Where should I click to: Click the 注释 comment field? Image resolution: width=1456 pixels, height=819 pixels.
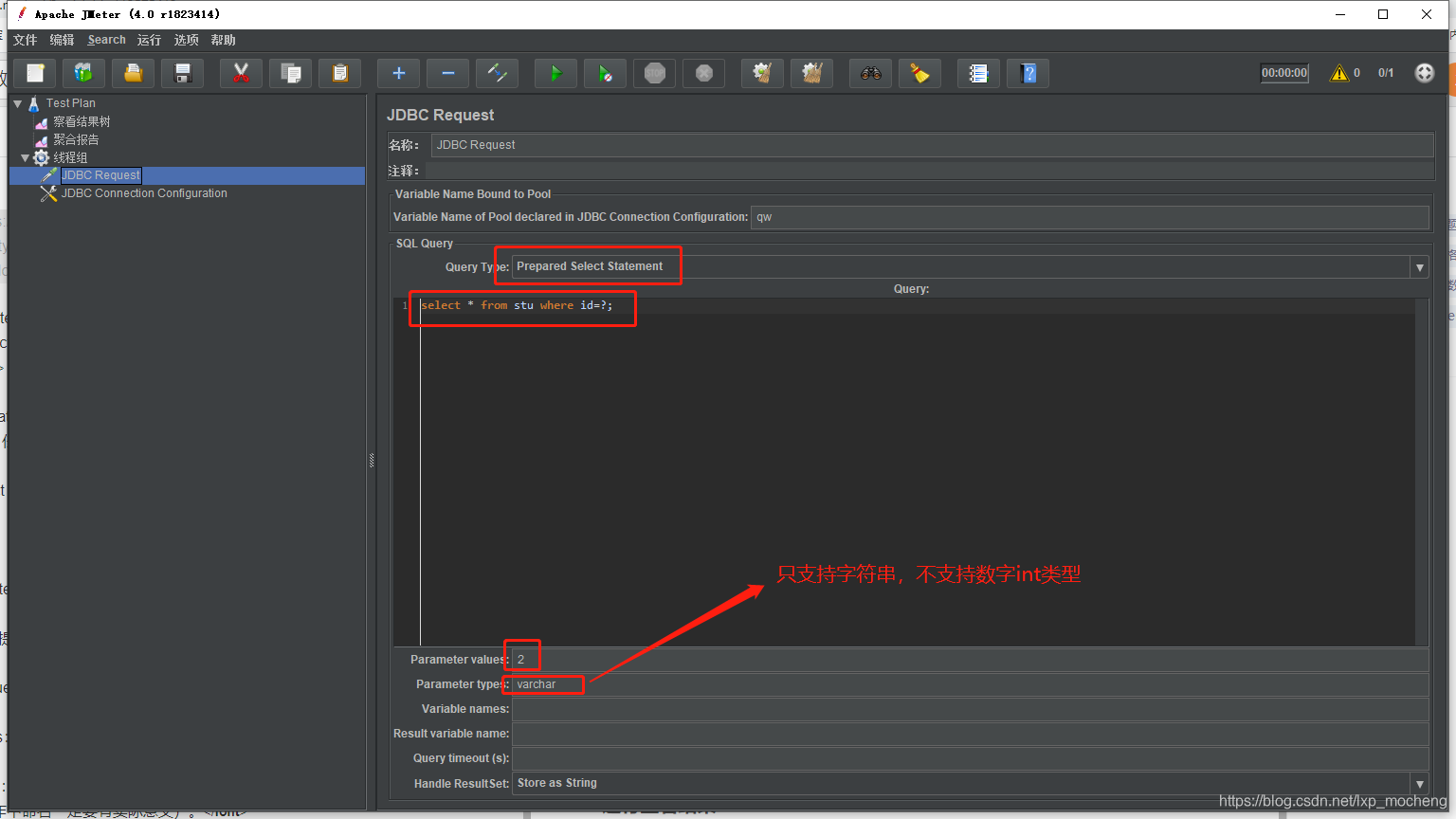pyautogui.click(x=929, y=171)
